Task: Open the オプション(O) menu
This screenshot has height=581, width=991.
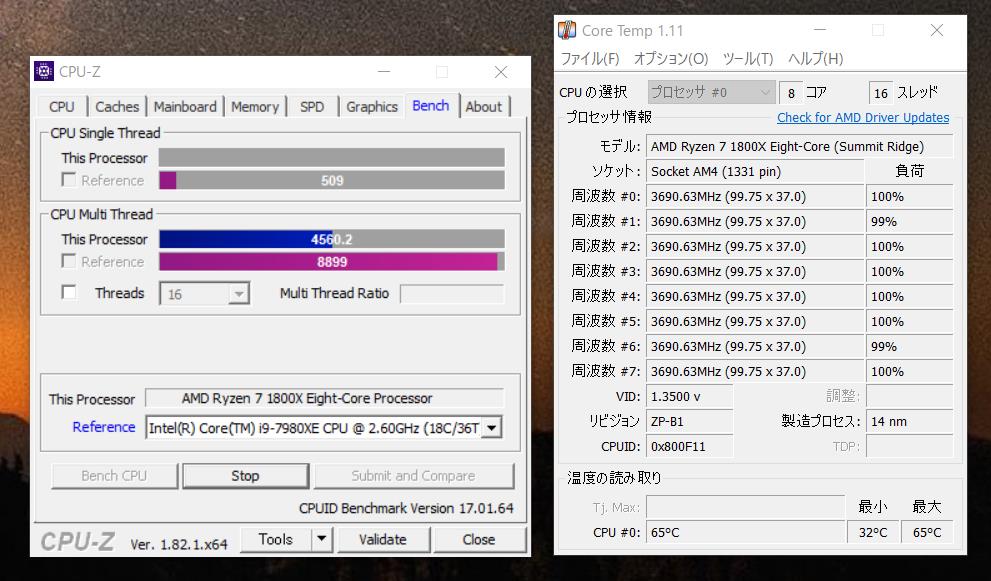Action: pyautogui.click(x=671, y=59)
